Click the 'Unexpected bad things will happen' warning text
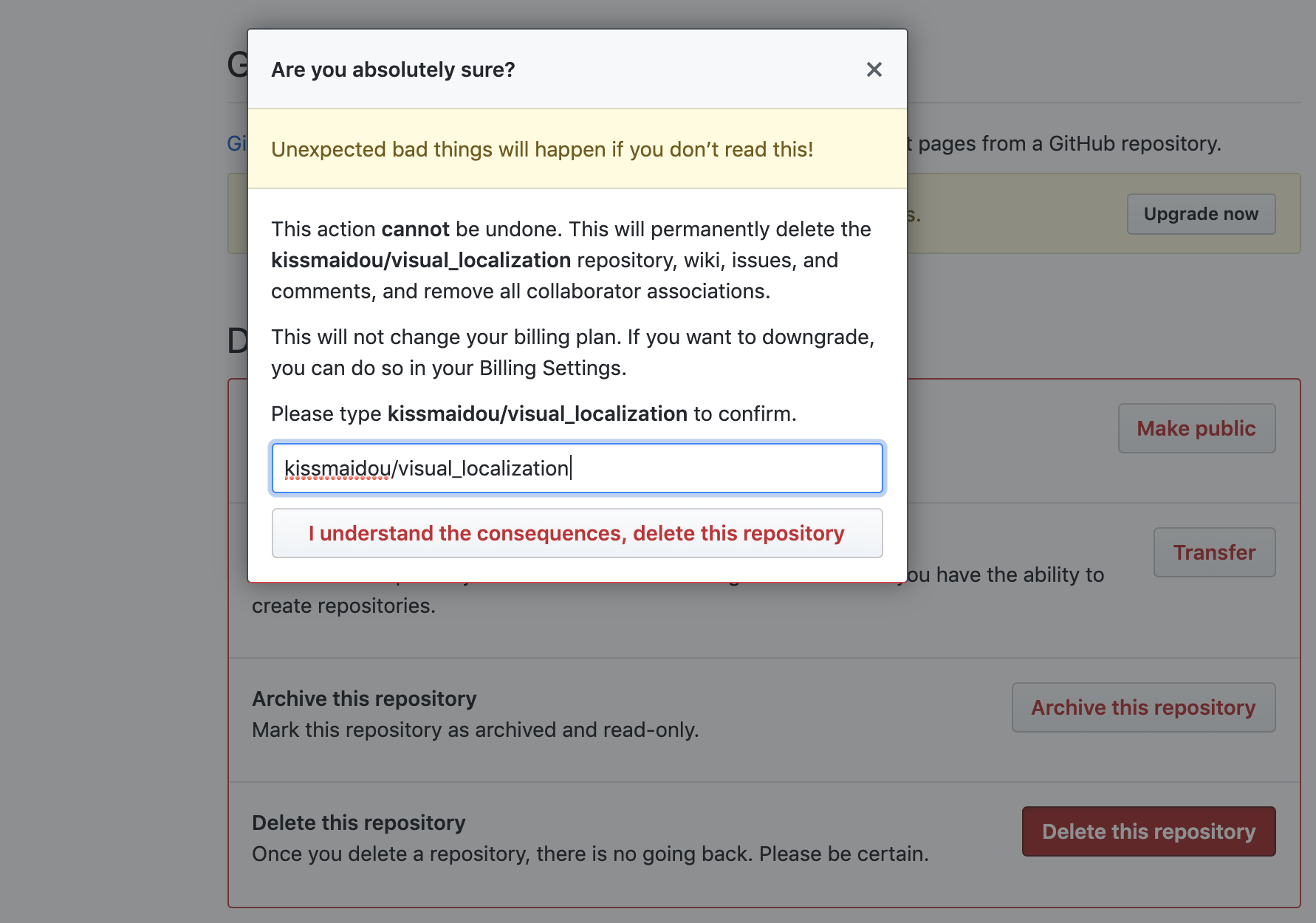1316x923 pixels. point(542,149)
